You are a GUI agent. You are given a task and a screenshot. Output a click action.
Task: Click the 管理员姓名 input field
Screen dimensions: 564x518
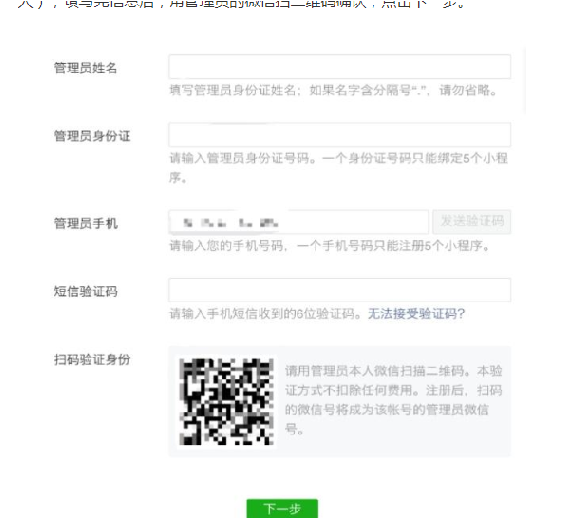pyautogui.click(x=340, y=67)
